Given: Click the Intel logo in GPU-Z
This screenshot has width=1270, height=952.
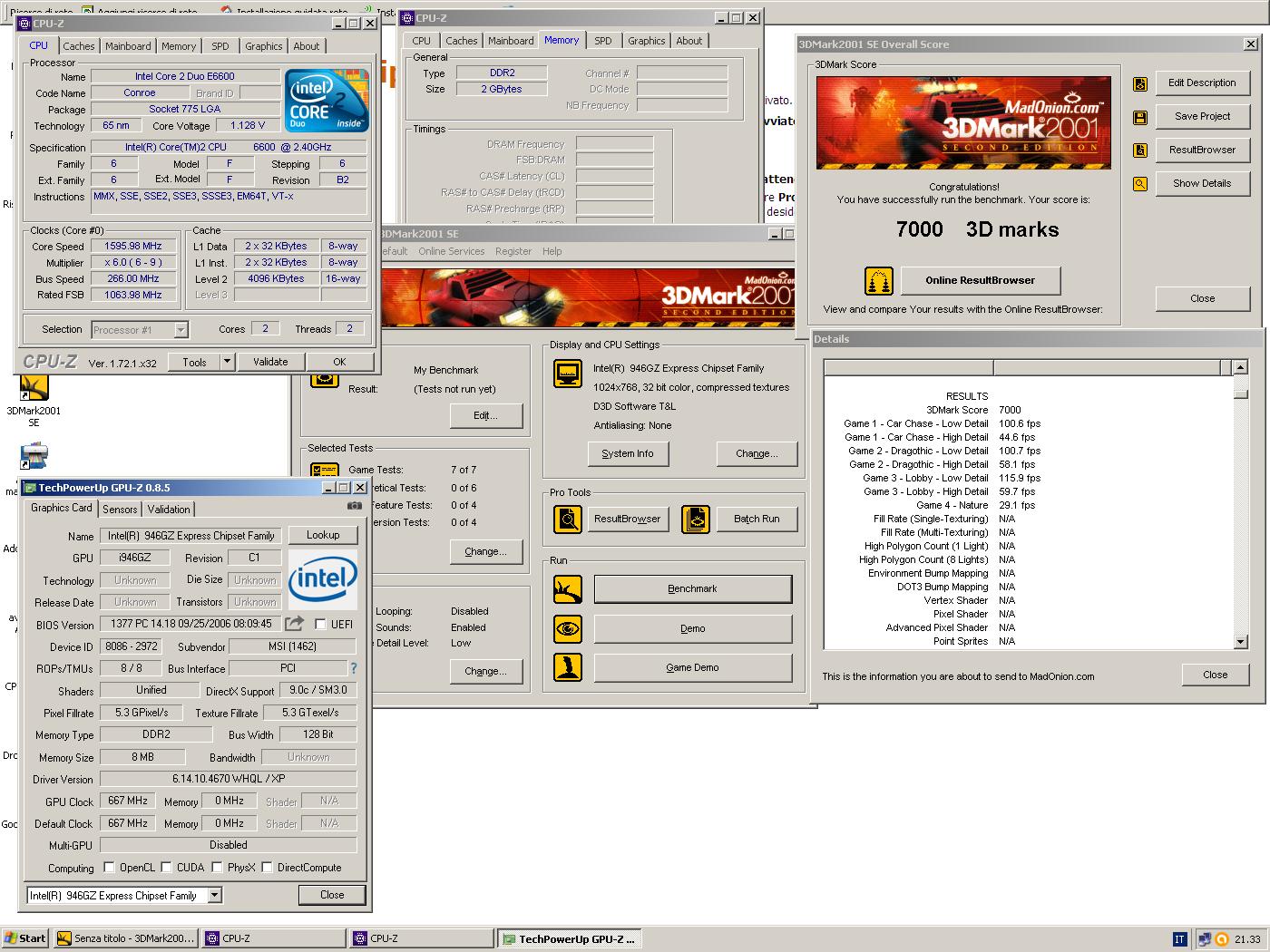Looking at the screenshot, I should coord(323,578).
